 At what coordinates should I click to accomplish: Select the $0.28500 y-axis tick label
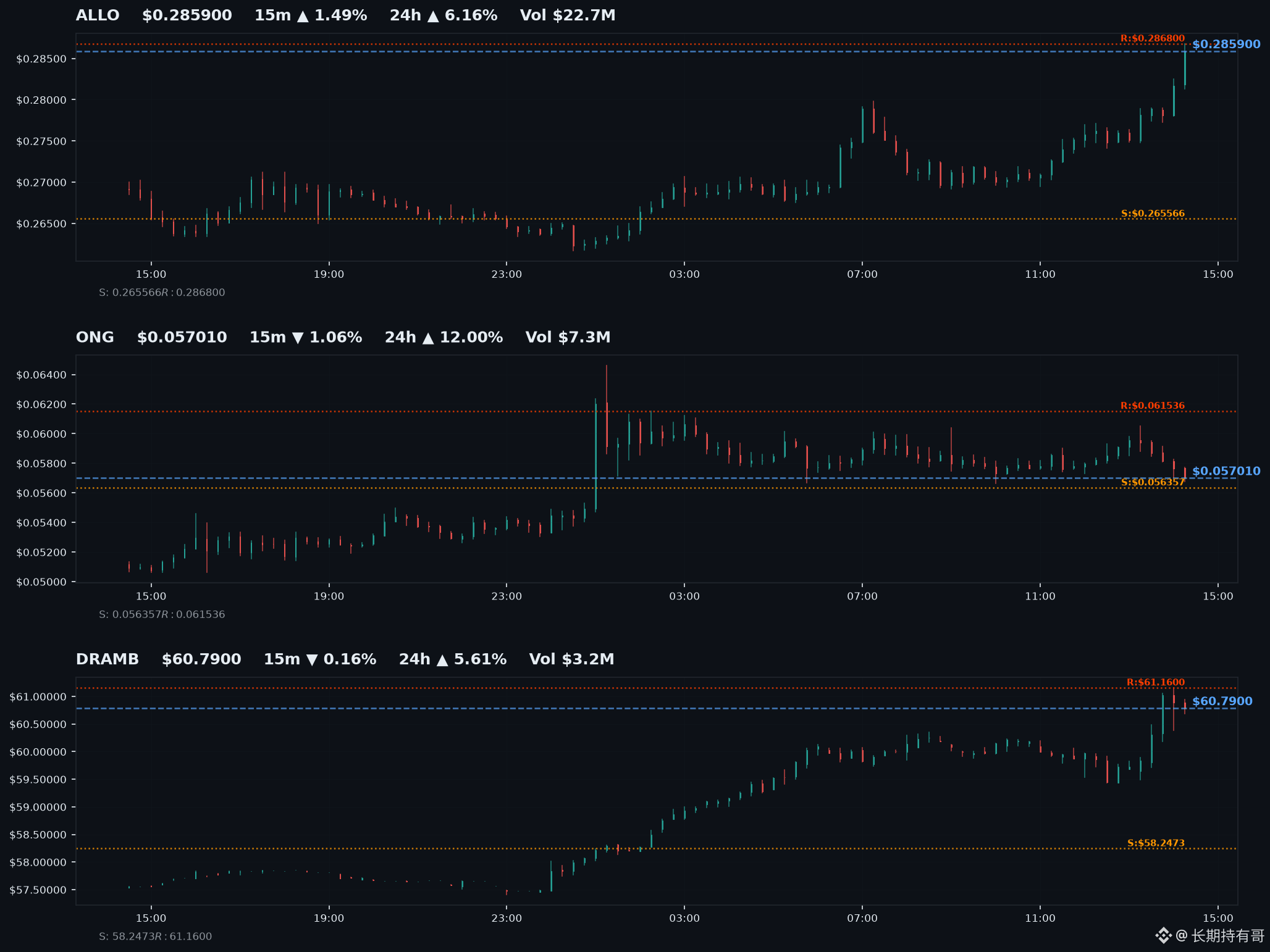pos(41,59)
